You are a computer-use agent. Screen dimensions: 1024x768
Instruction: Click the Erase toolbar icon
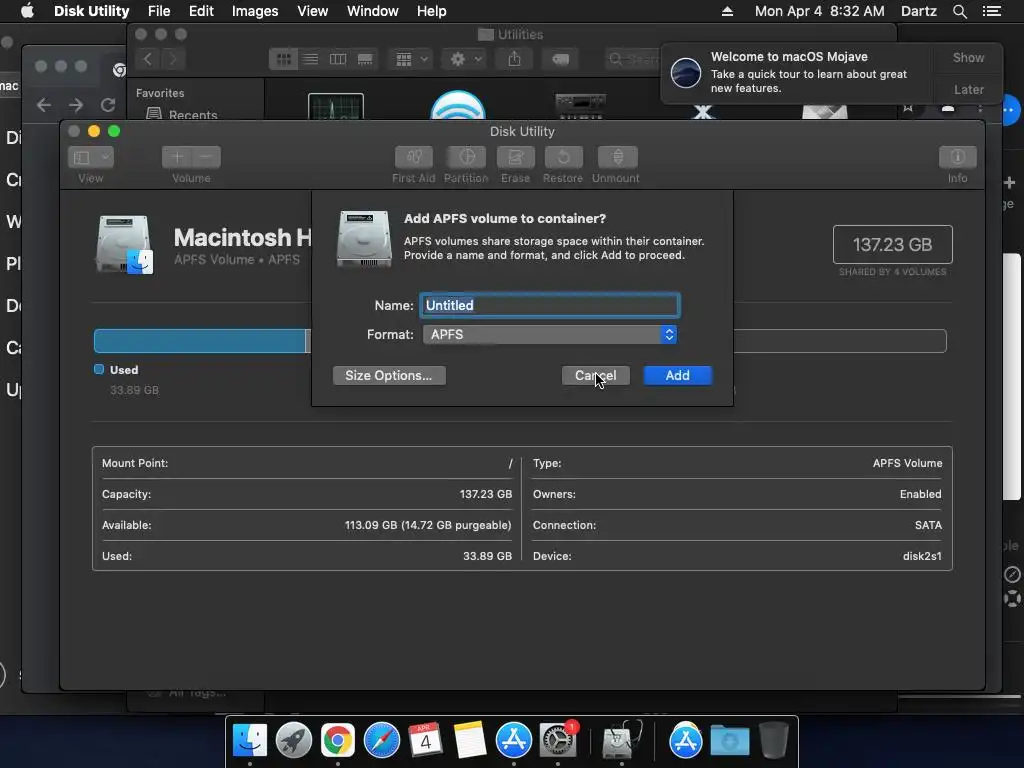point(515,157)
